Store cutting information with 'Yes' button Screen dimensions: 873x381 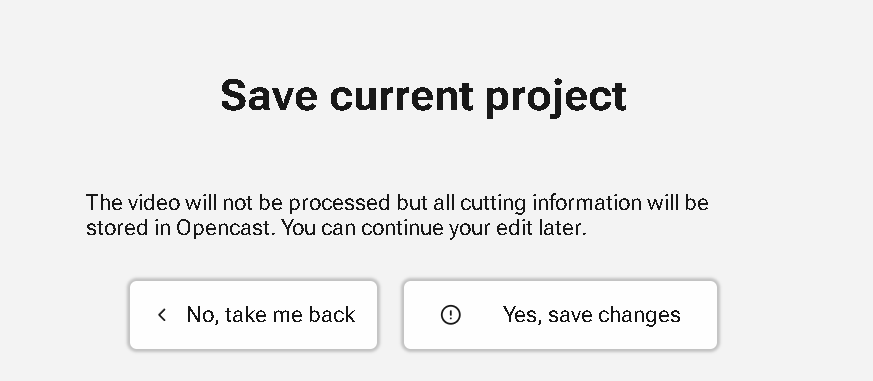(560, 315)
